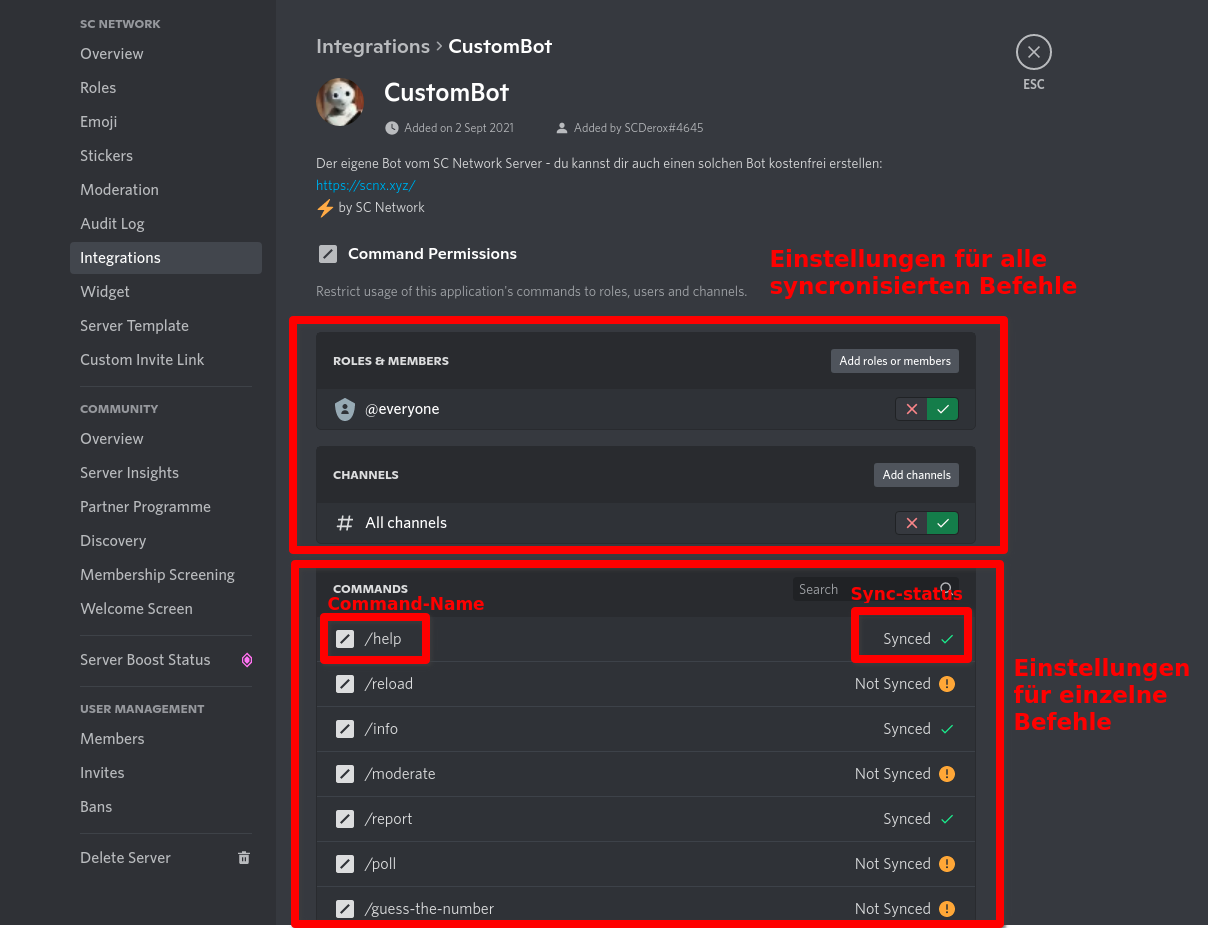
Task: Deny @everyone with the red X toggle
Action: pyautogui.click(x=911, y=409)
